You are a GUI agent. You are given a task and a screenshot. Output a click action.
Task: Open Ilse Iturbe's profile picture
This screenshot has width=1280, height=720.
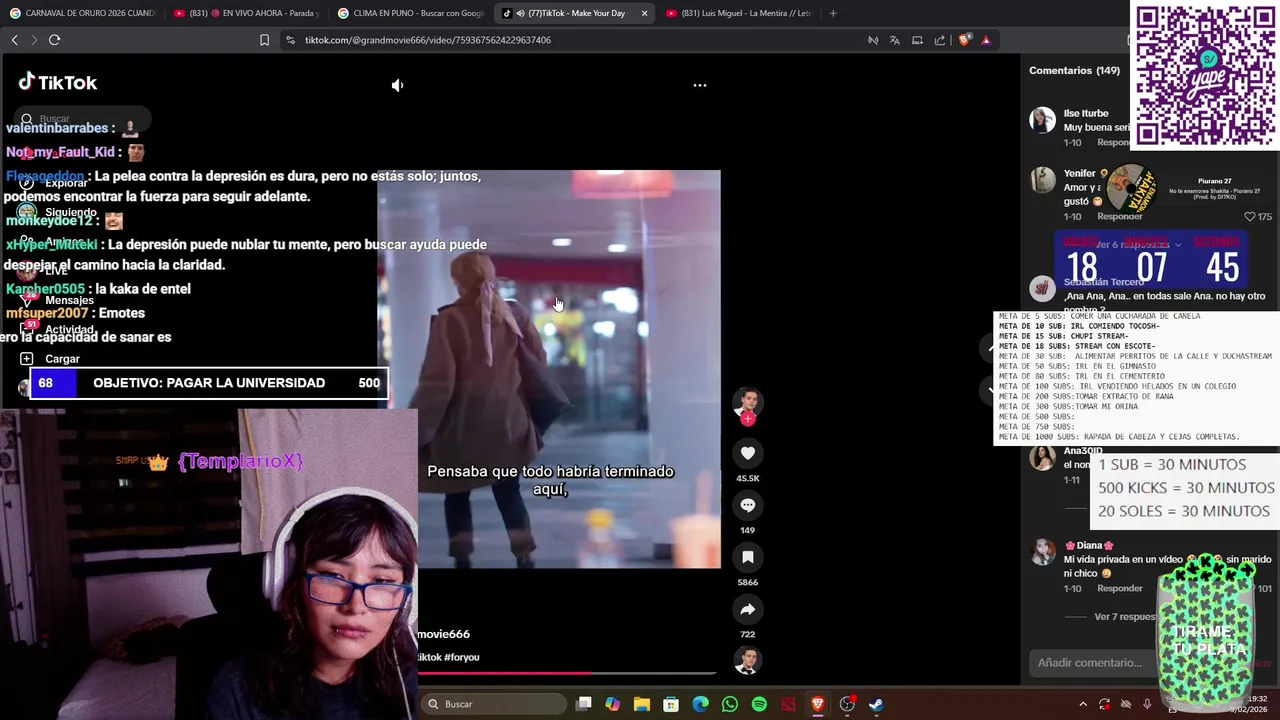(x=1043, y=120)
